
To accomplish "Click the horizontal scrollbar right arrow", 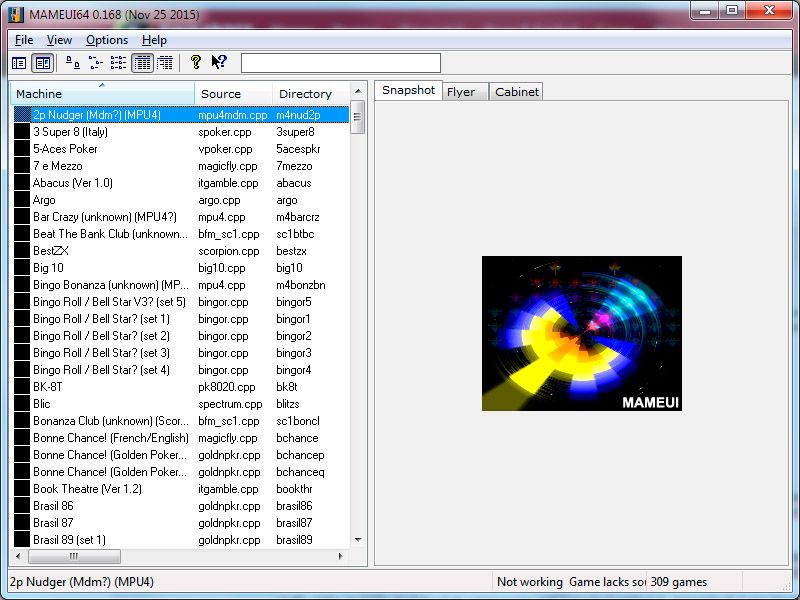I will coord(341,556).
